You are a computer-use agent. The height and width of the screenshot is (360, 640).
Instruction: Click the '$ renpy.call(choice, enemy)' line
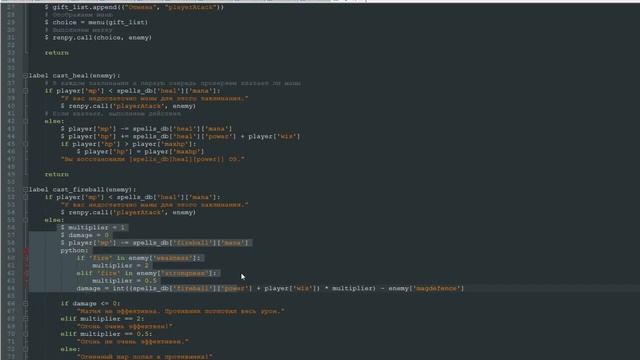pos(98,38)
